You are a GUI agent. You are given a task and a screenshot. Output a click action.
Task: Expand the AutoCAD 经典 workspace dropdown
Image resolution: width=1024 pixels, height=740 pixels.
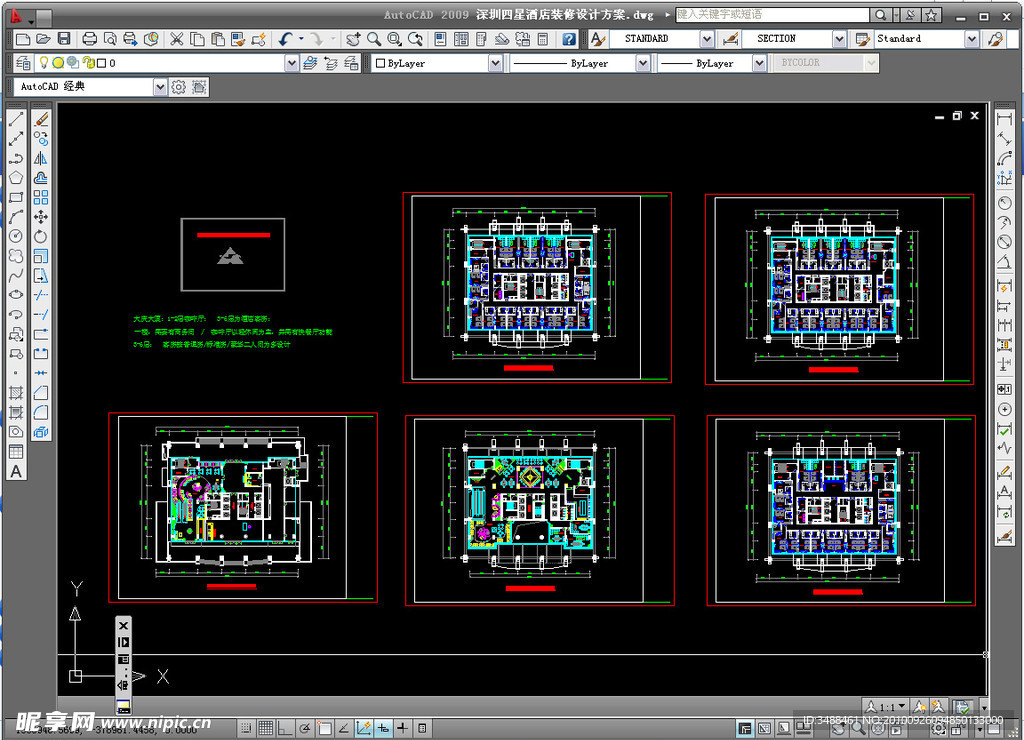[x=160, y=87]
